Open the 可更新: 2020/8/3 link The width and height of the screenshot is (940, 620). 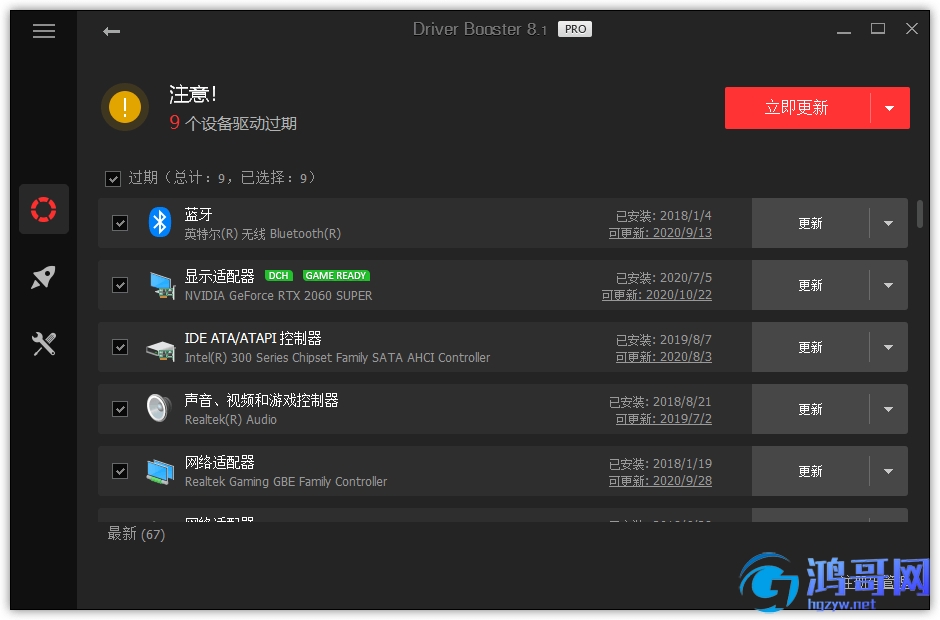664,357
